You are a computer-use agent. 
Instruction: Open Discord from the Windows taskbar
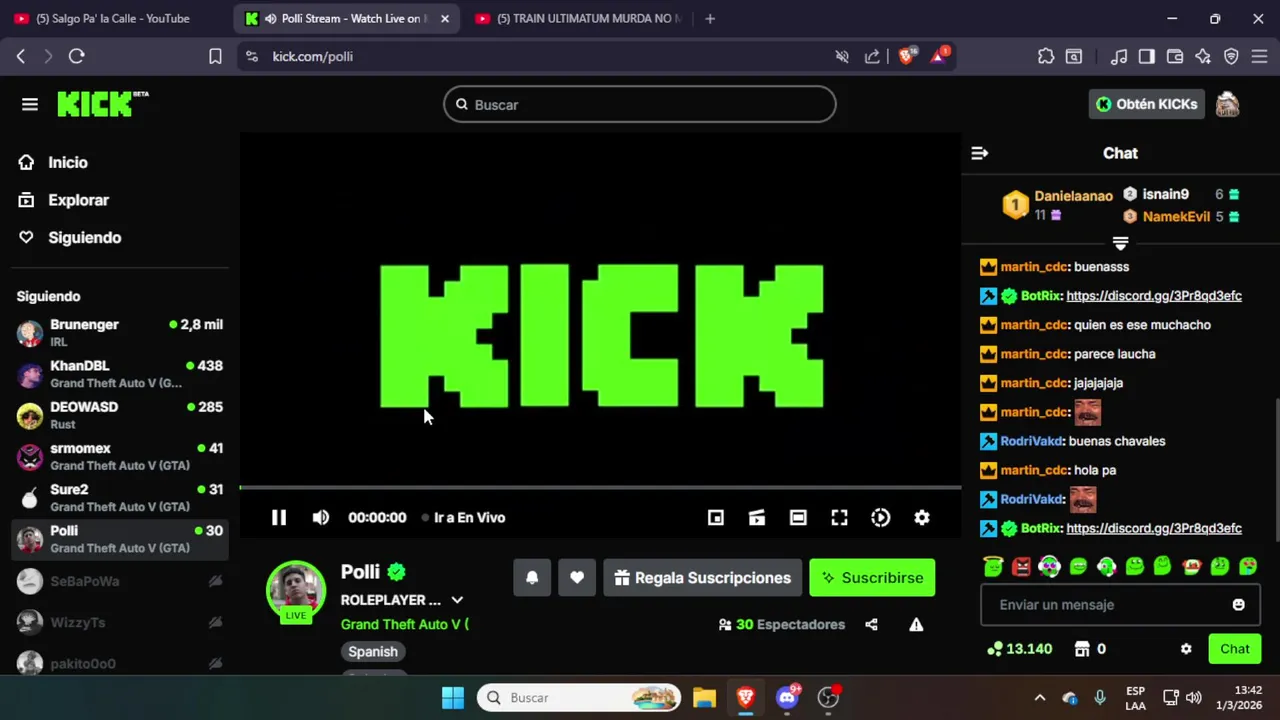788,697
